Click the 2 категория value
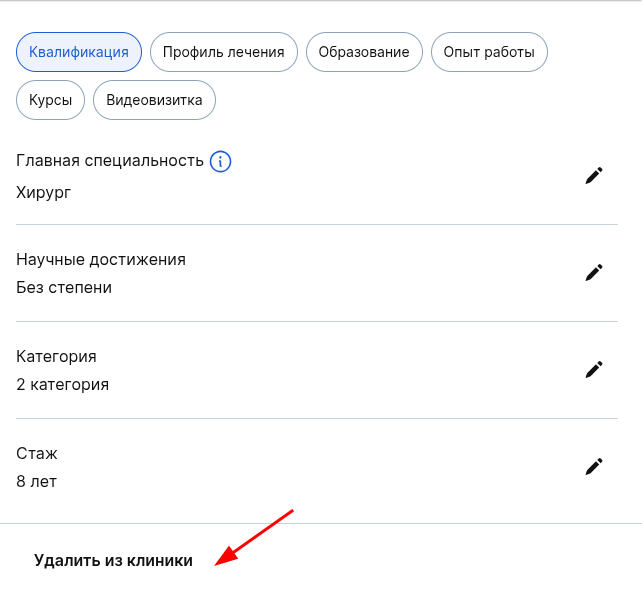Image resolution: width=642 pixels, height=596 pixels. (x=63, y=385)
